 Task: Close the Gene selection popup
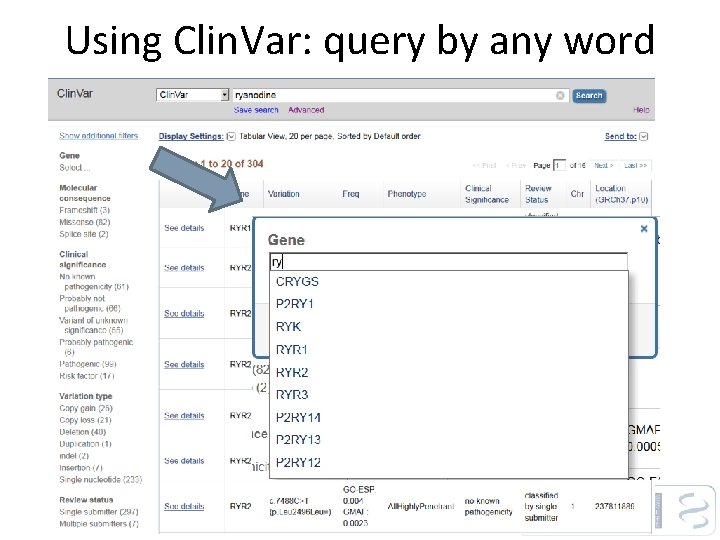click(x=644, y=229)
